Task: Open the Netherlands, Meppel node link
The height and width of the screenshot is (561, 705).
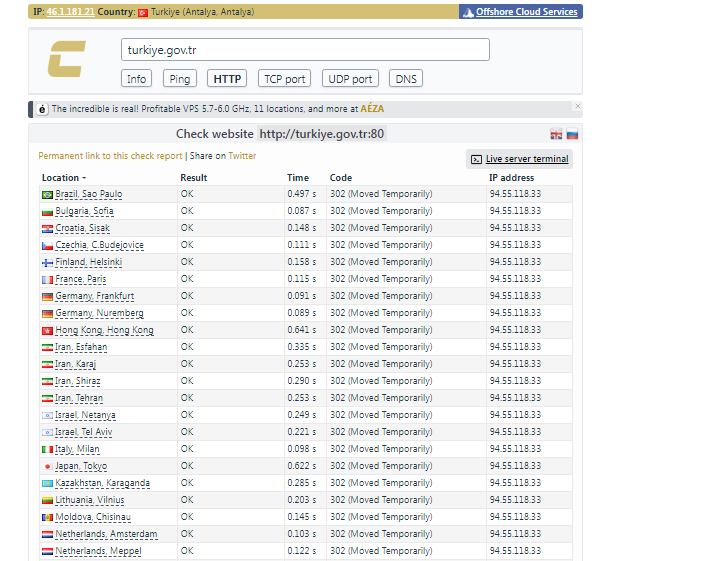Action: (x=98, y=551)
